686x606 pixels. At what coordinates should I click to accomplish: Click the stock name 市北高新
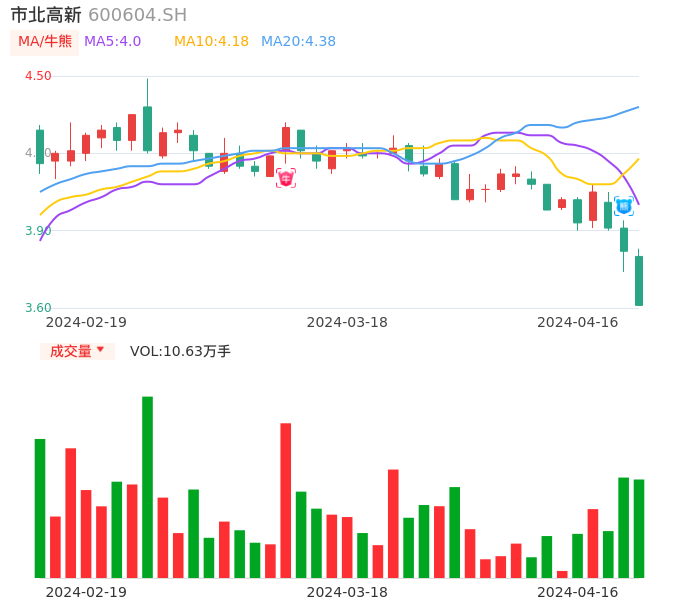(46, 15)
